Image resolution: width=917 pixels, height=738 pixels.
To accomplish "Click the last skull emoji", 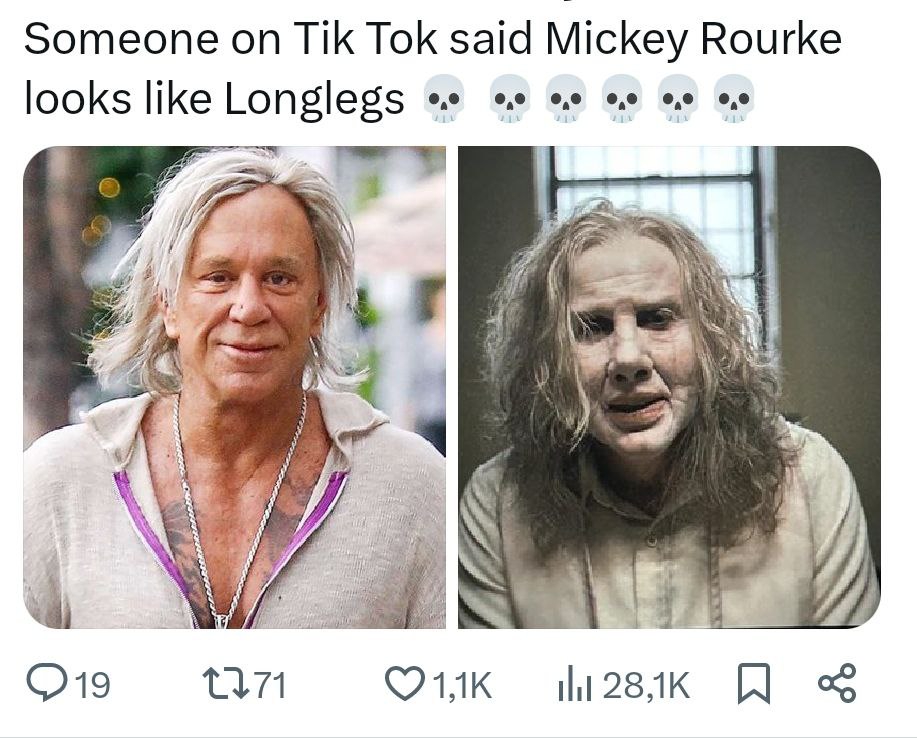I will pyautogui.click(x=735, y=98).
